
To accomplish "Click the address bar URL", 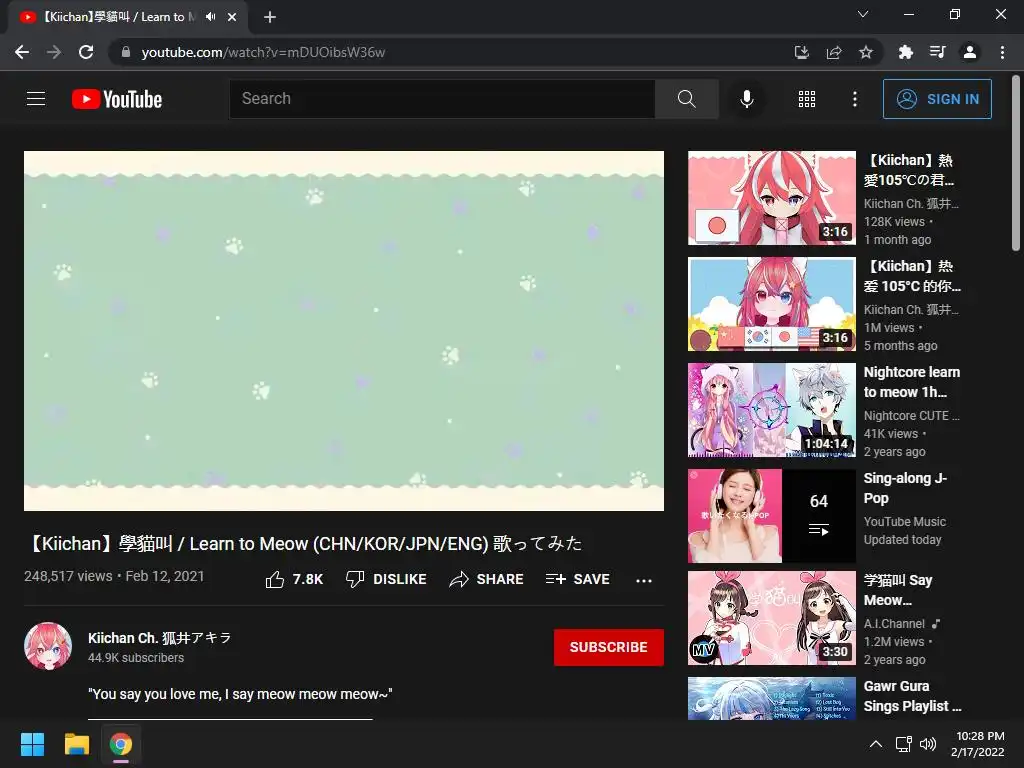I will [x=263, y=52].
